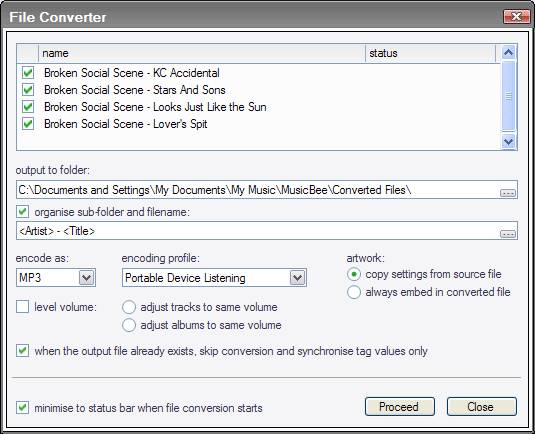Select adjust albums to same volume

pos(129,325)
